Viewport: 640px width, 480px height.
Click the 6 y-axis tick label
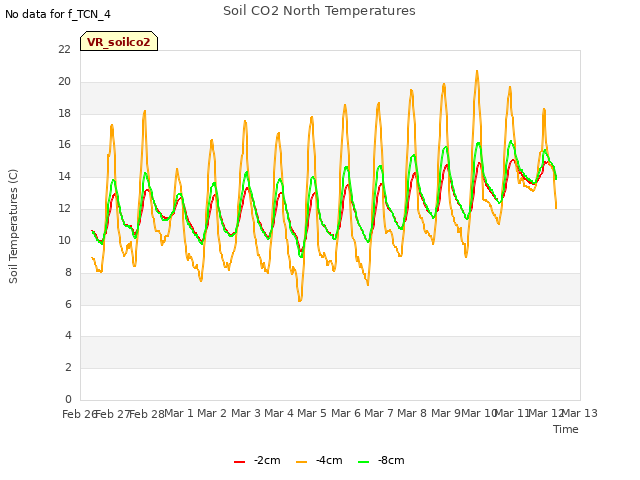68,304
